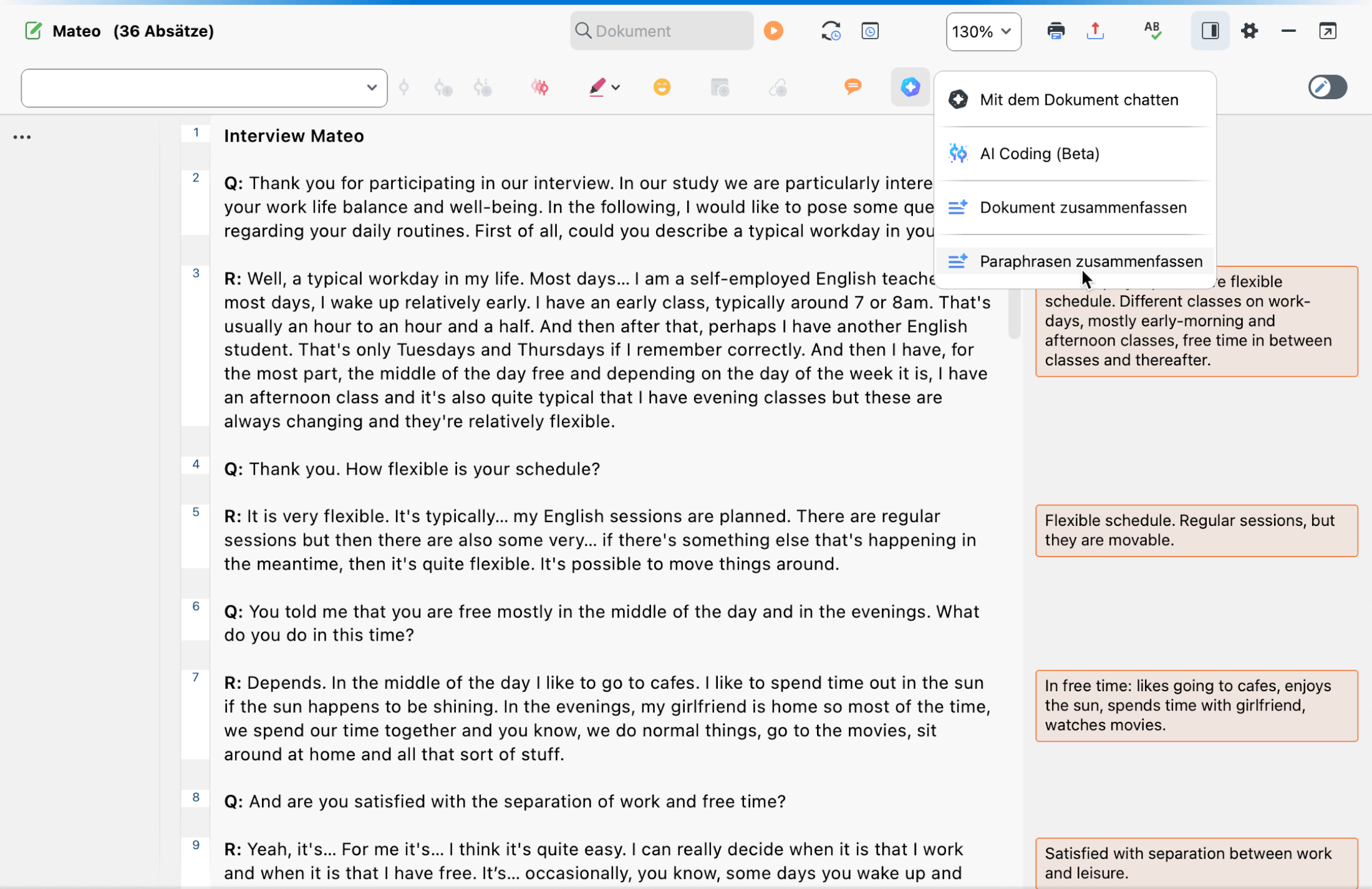This screenshot has width=1372, height=889.
Task: Choose 'Dokument zusammenfassen' from the menu
Action: (1083, 208)
